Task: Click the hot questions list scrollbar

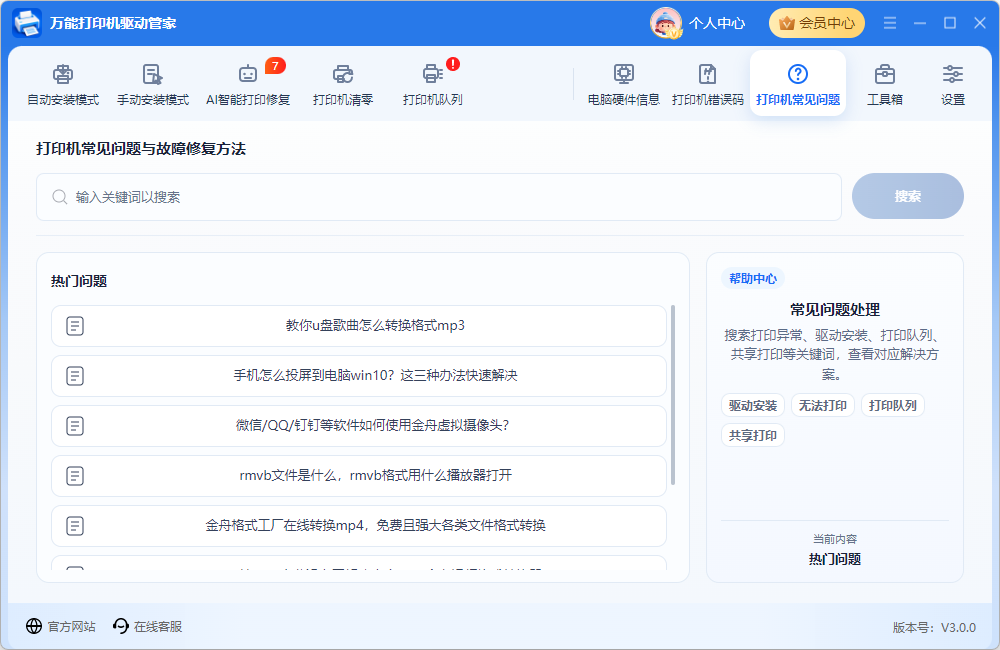Action: pos(673,394)
